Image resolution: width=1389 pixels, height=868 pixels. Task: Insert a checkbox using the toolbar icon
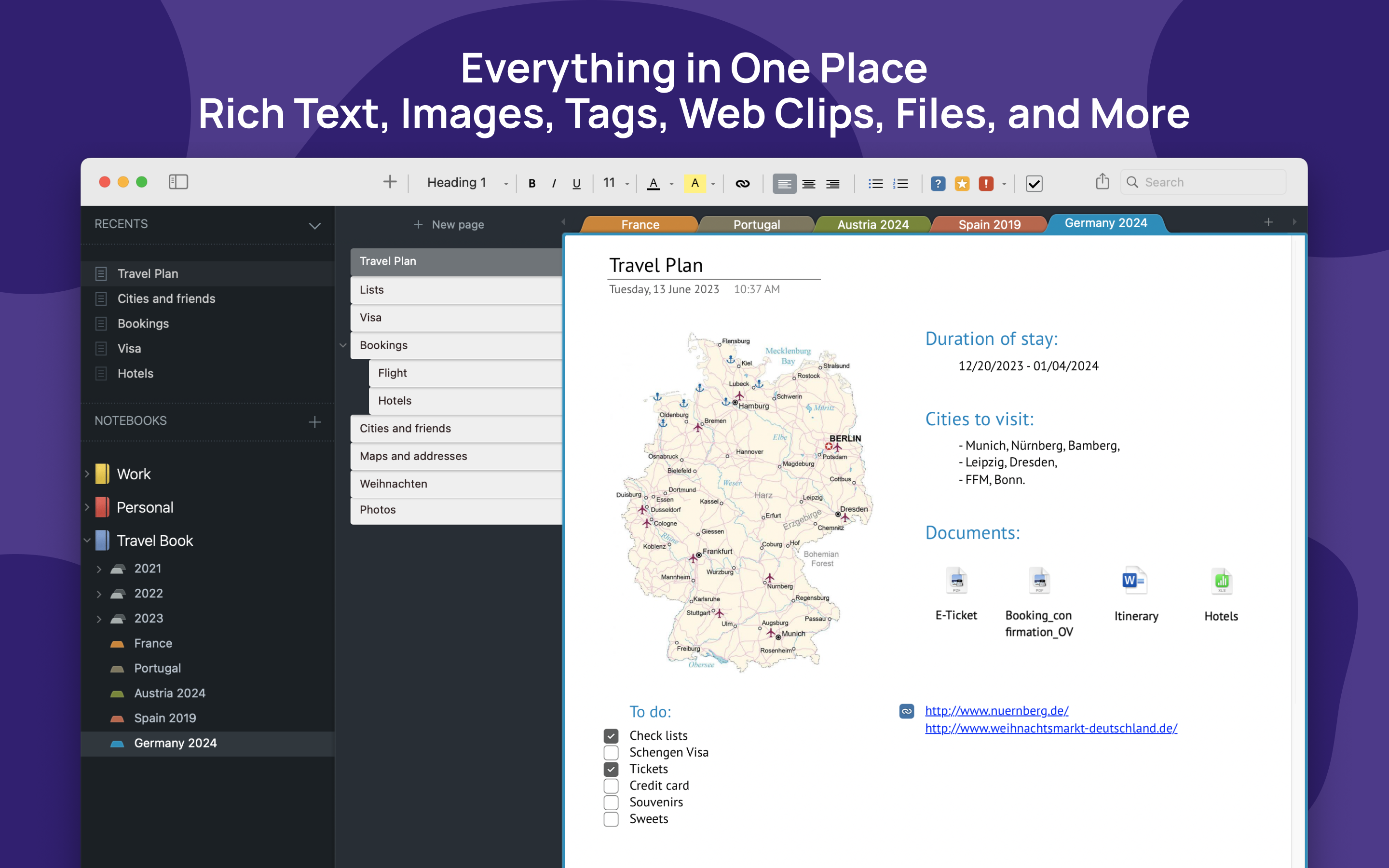(x=1034, y=184)
